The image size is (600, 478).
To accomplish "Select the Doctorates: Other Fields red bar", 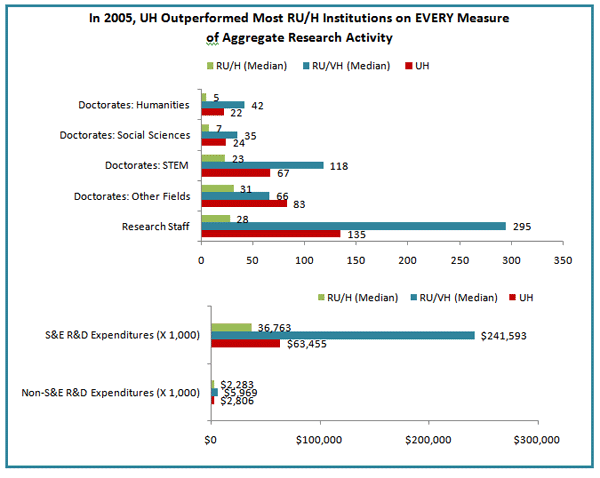I will (244, 204).
